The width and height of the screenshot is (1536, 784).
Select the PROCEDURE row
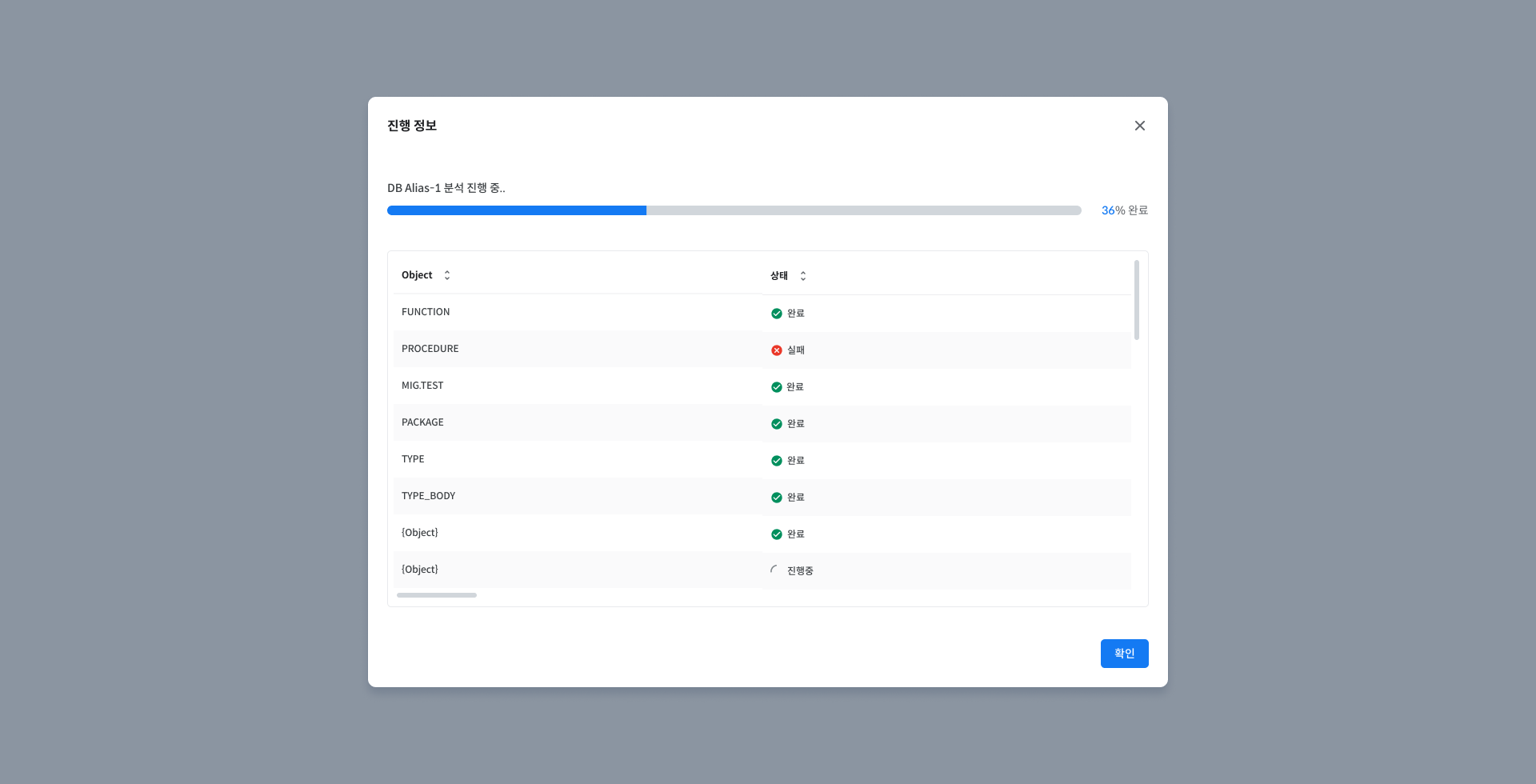tap(762, 350)
